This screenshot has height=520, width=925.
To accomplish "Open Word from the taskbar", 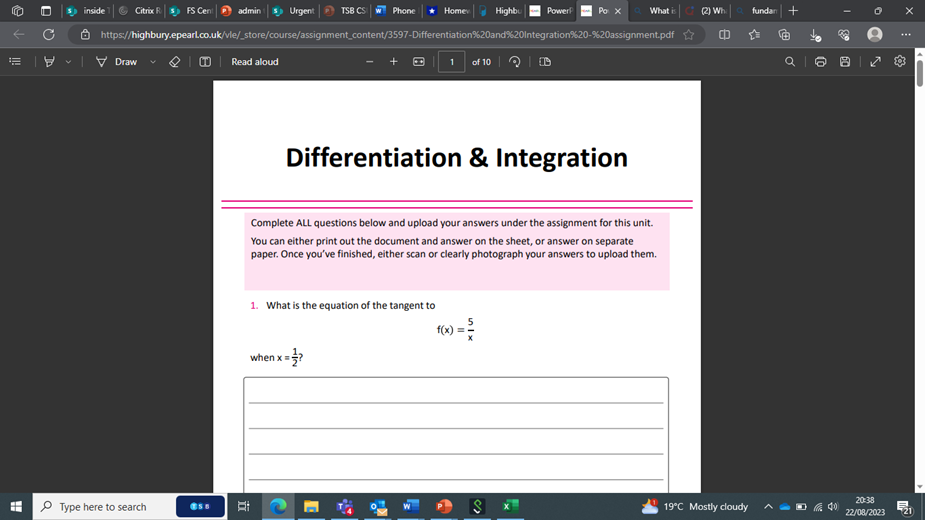I will coord(411,506).
